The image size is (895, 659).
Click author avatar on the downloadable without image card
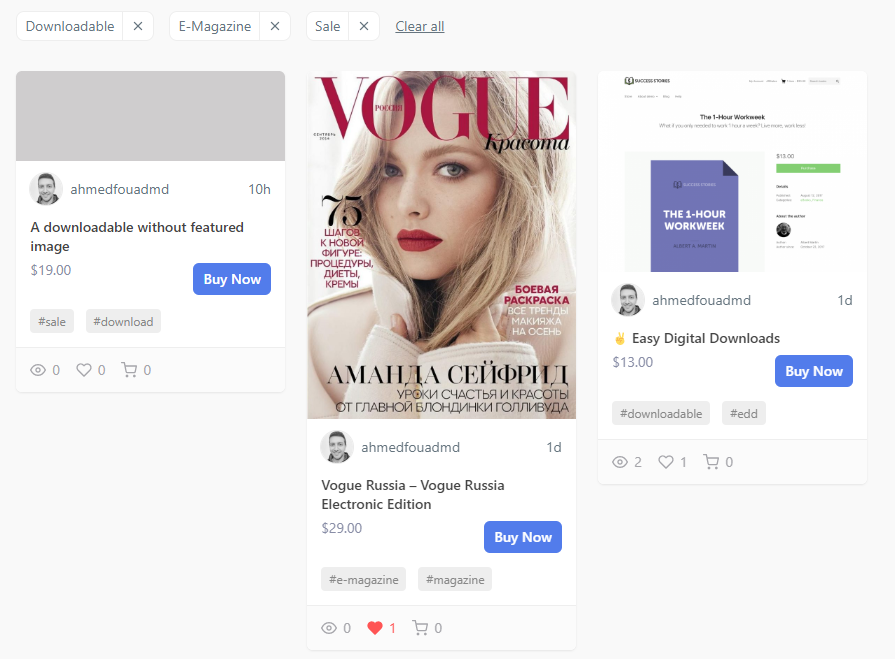(46, 189)
